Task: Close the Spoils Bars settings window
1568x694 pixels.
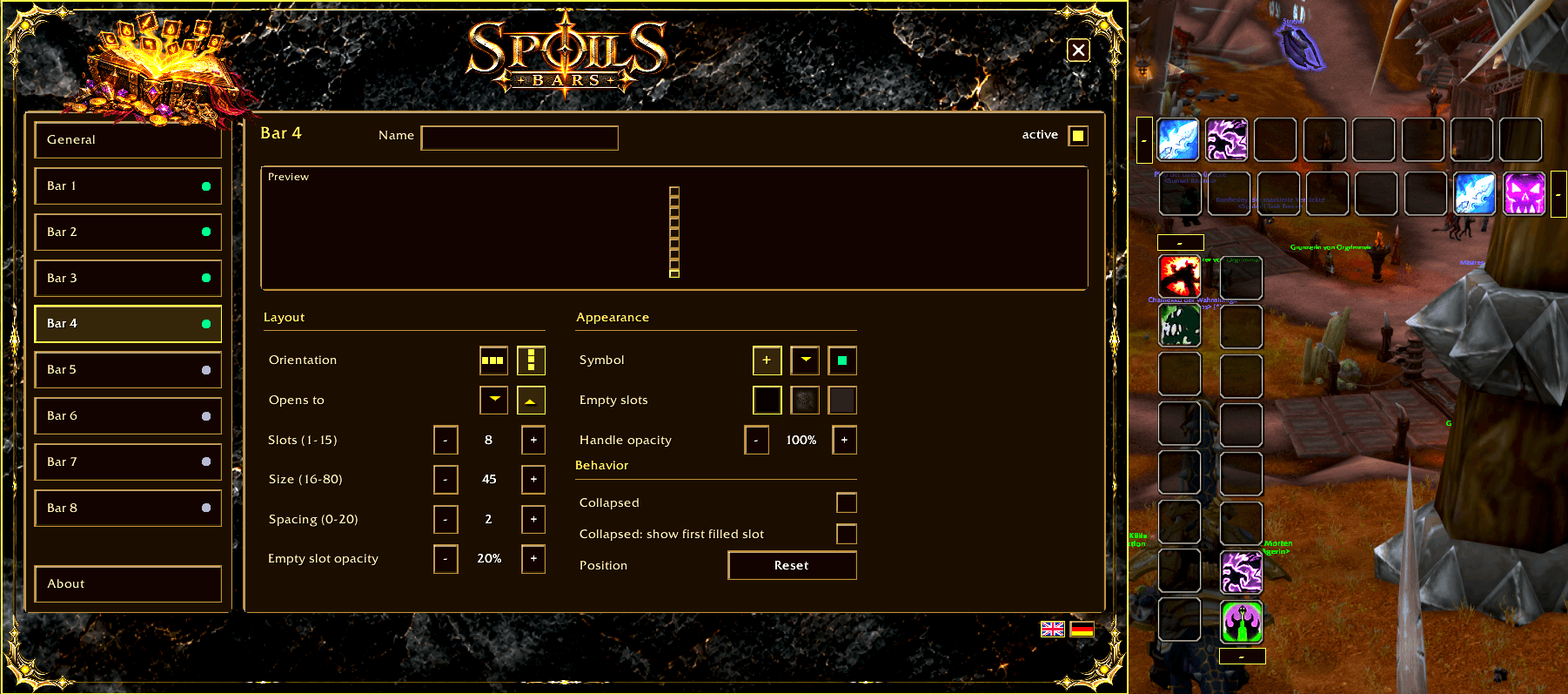Action: [x=1078, y=50]
